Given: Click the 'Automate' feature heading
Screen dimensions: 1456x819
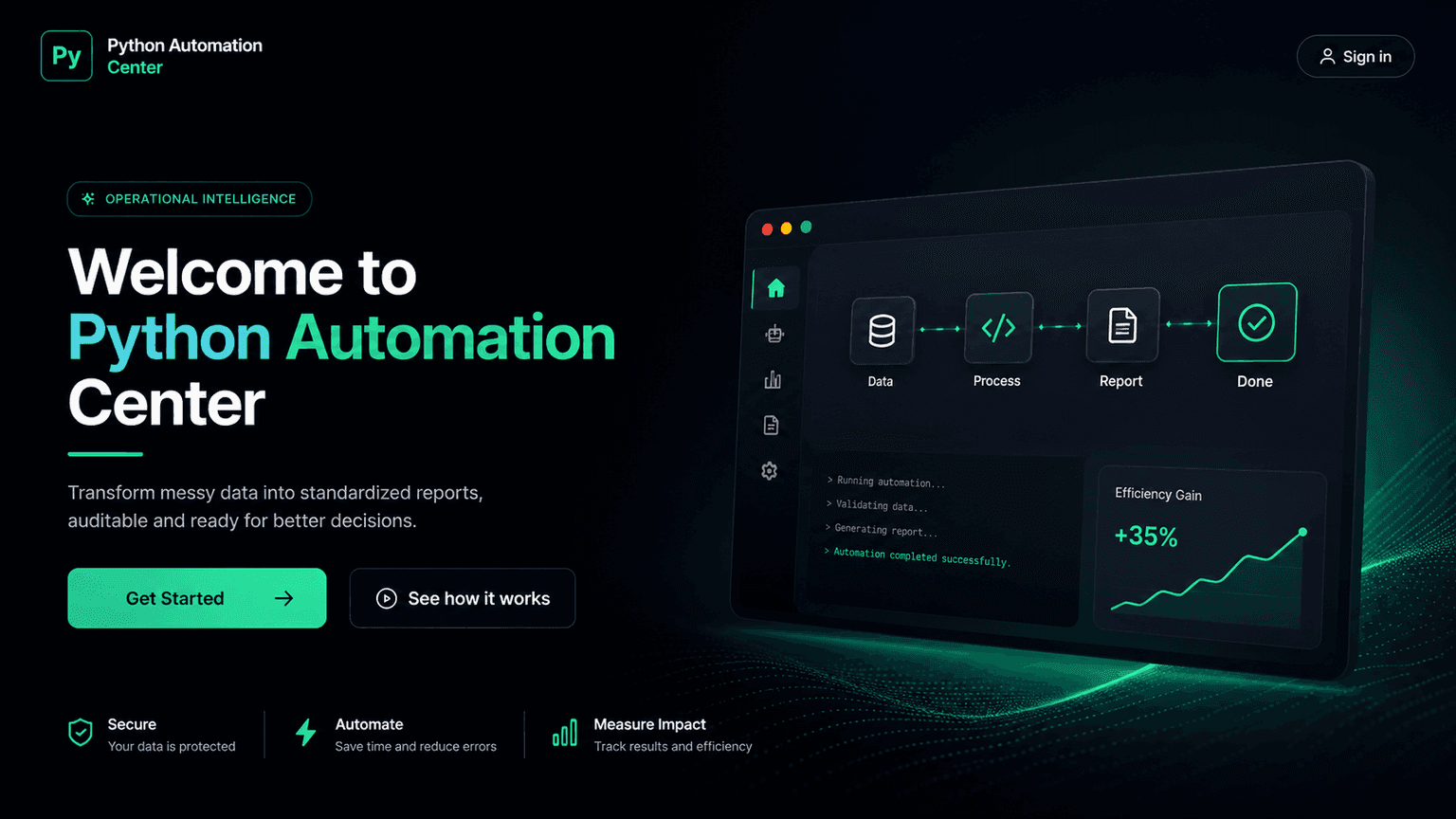Looking at the screenshot, I should 370,724.
